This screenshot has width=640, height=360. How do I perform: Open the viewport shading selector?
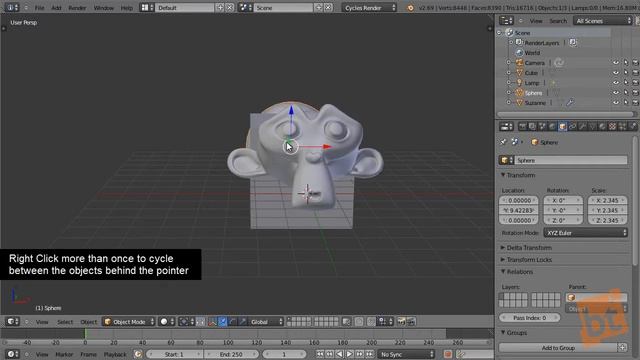[x=167, y=322]
